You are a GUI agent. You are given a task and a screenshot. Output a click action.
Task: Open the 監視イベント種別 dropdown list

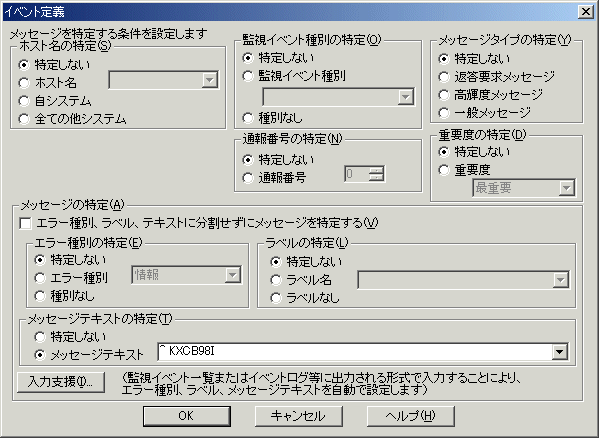tap(405, 97)
